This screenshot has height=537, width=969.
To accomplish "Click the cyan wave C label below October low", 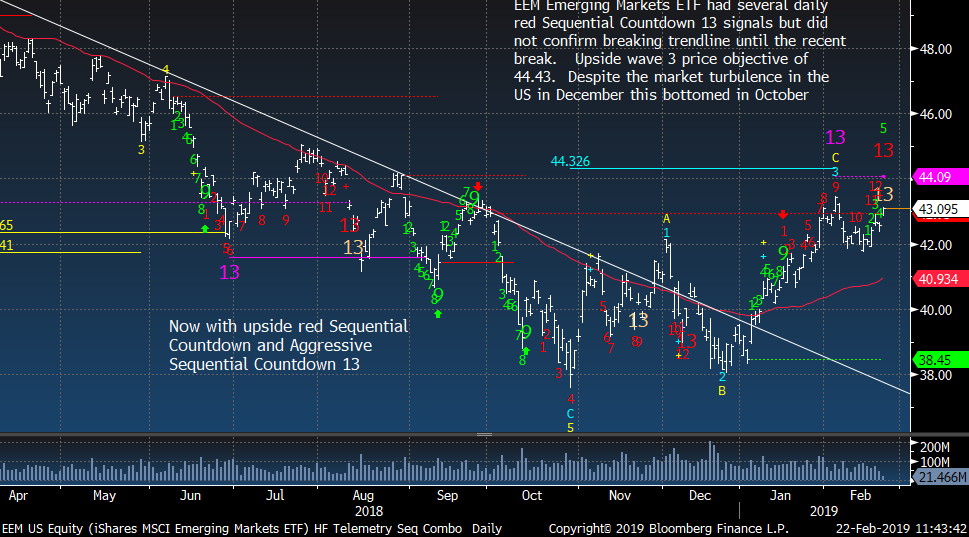I will 570,414.
